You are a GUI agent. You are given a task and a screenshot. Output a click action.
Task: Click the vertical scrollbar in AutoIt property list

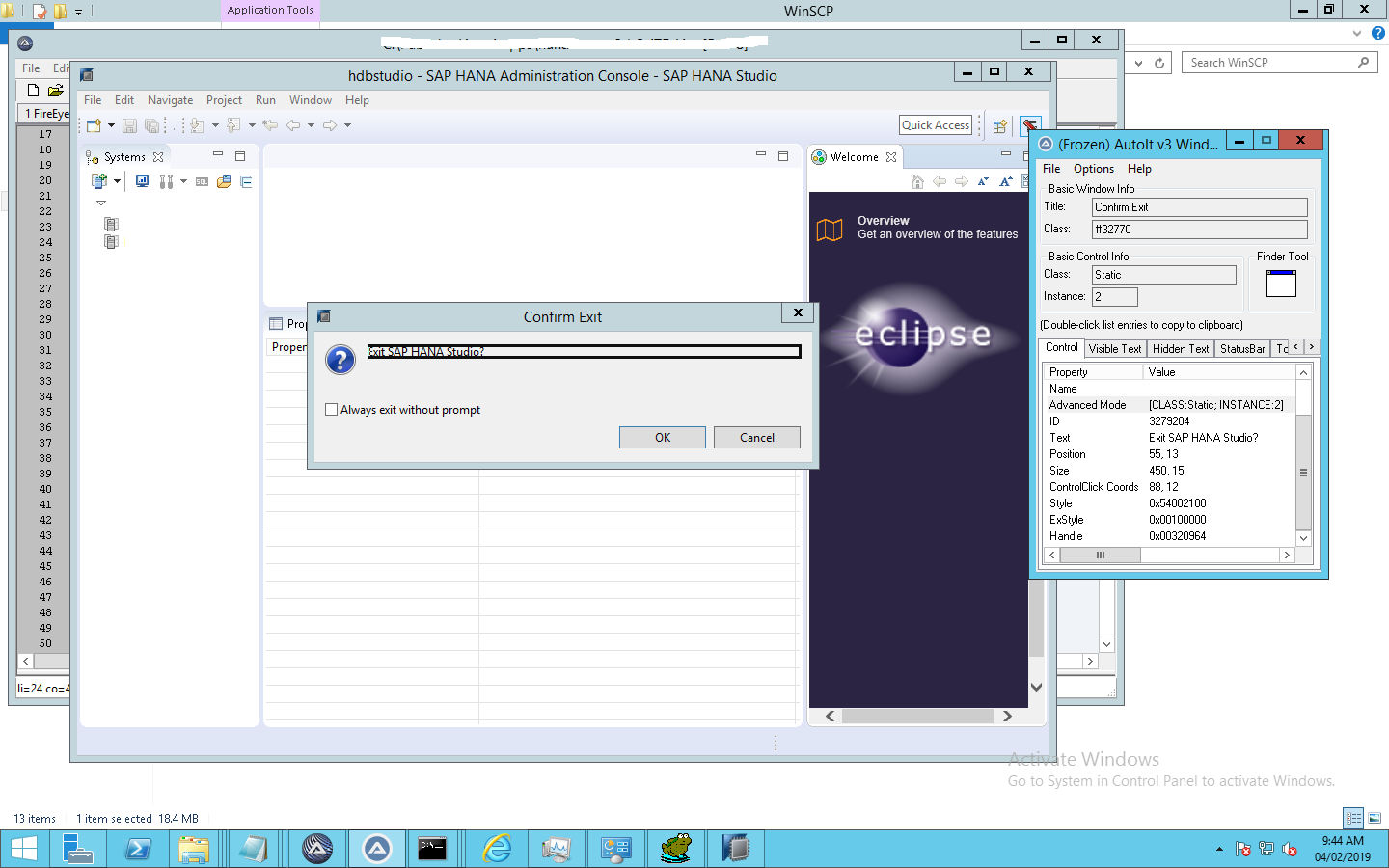[x=1304, y=455]
